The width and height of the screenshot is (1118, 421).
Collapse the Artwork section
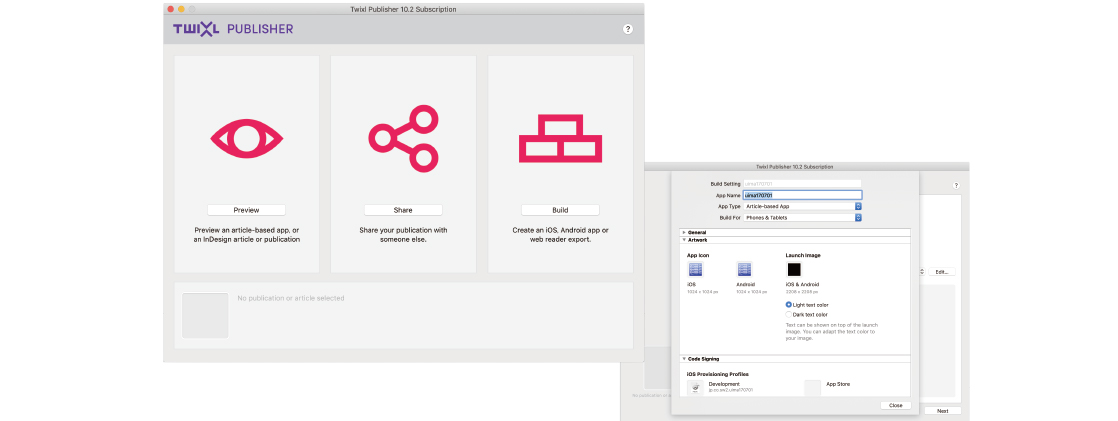[x=684, y=240]
